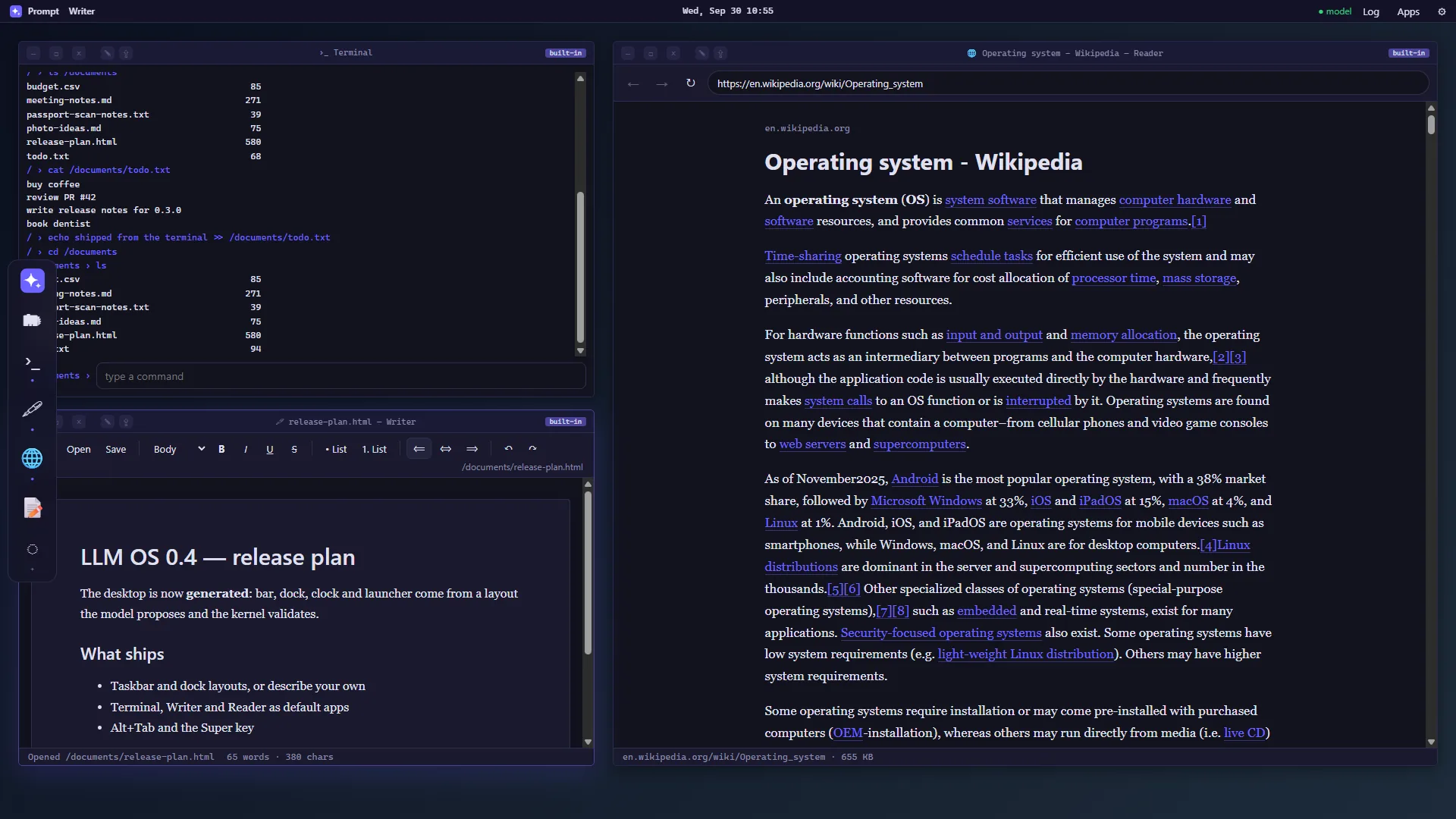Screen dimensions: 1456x819
Task: Click the dotted circle icon in the dock
Action: click(33, 549)
